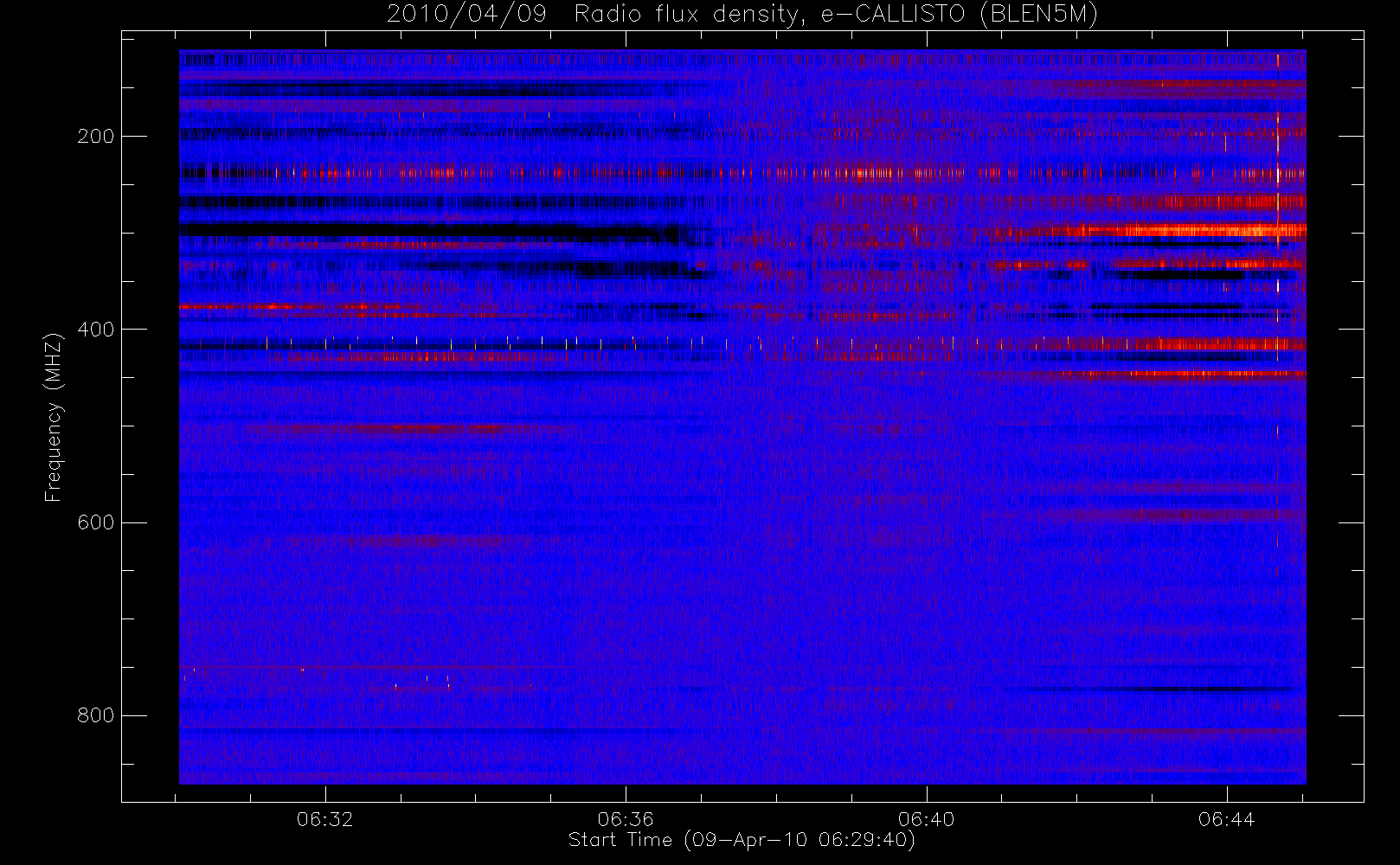This screenshot has height=865, width=1400.
Task: Click the '800' frequency tick label
Action: point(95,715)
